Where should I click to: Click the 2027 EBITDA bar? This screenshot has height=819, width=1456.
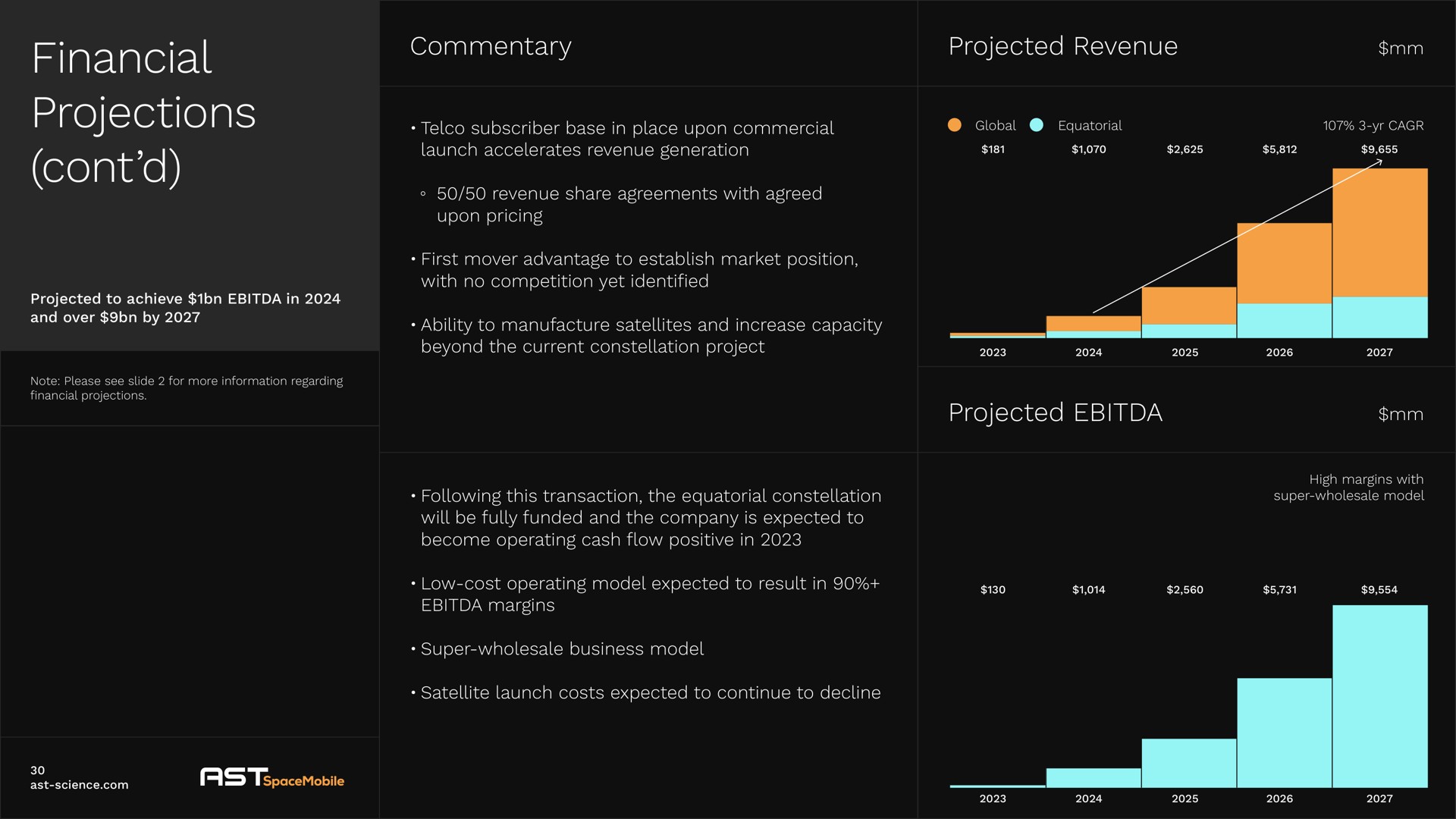[1380, 696]
